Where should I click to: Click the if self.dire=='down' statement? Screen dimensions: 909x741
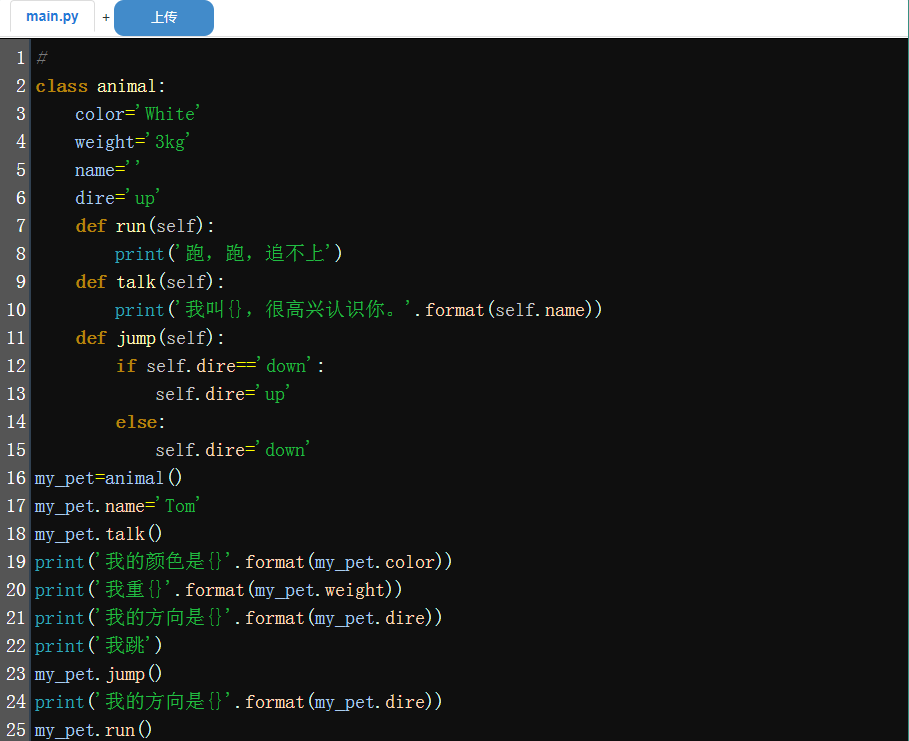pyautogui.click(x=220, y=366)
